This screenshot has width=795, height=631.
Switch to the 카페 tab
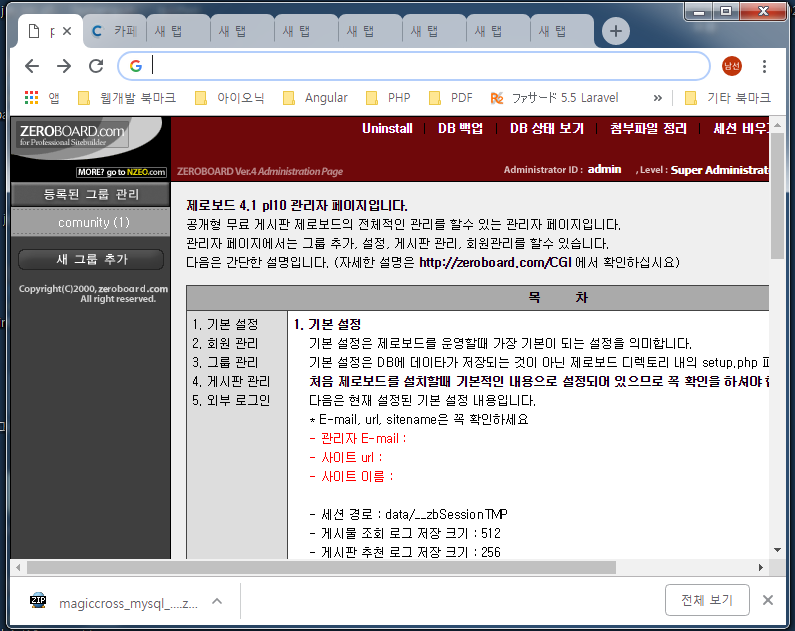click(x=115, y=31)
